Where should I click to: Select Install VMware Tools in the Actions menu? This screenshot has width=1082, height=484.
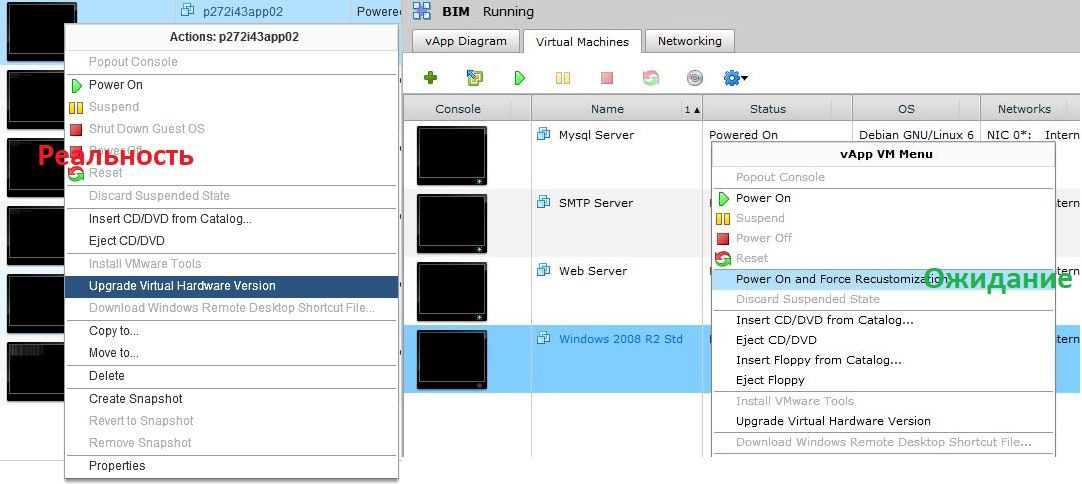231,264
